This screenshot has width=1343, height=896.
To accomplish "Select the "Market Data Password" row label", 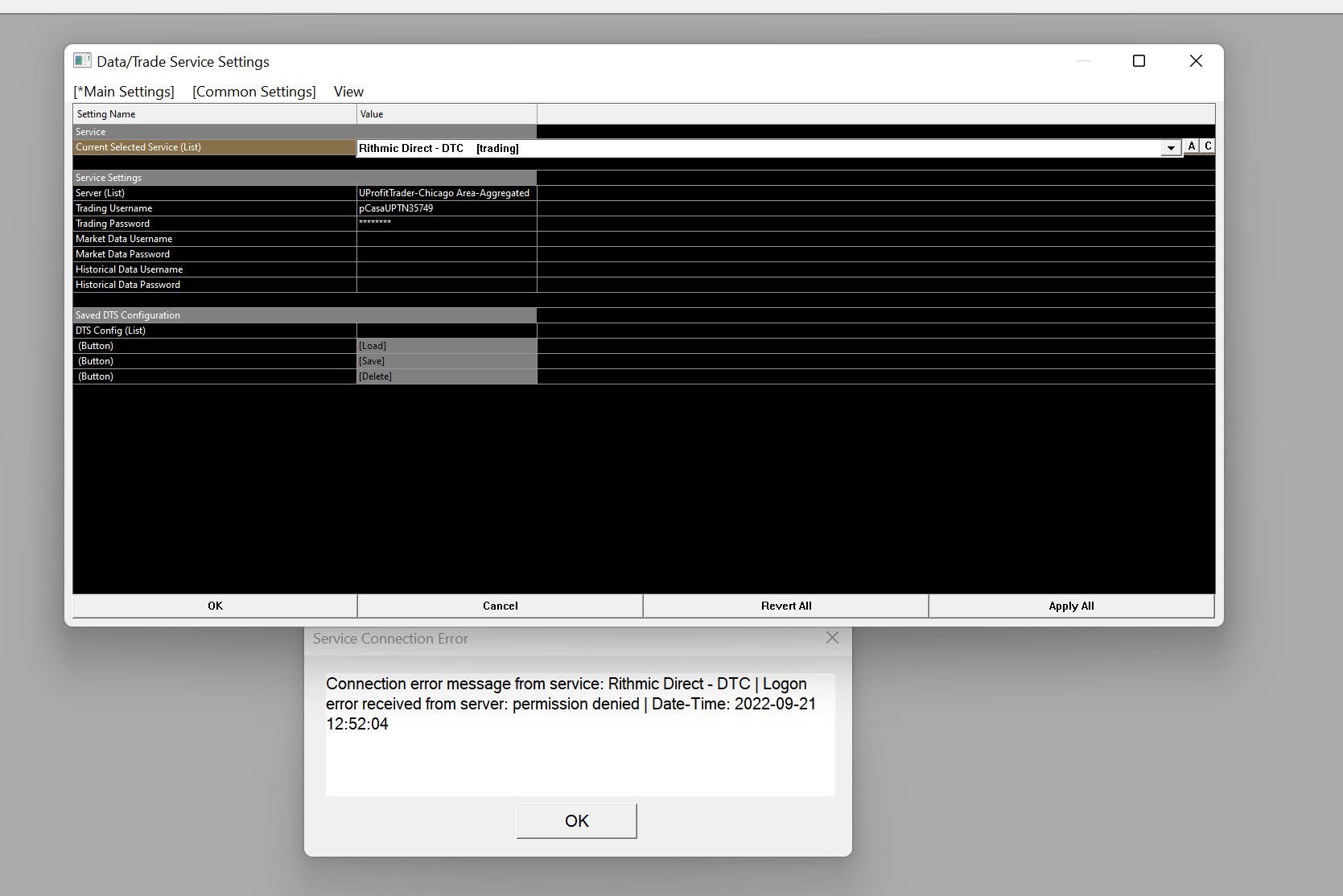I will click(x=215, y=254).
